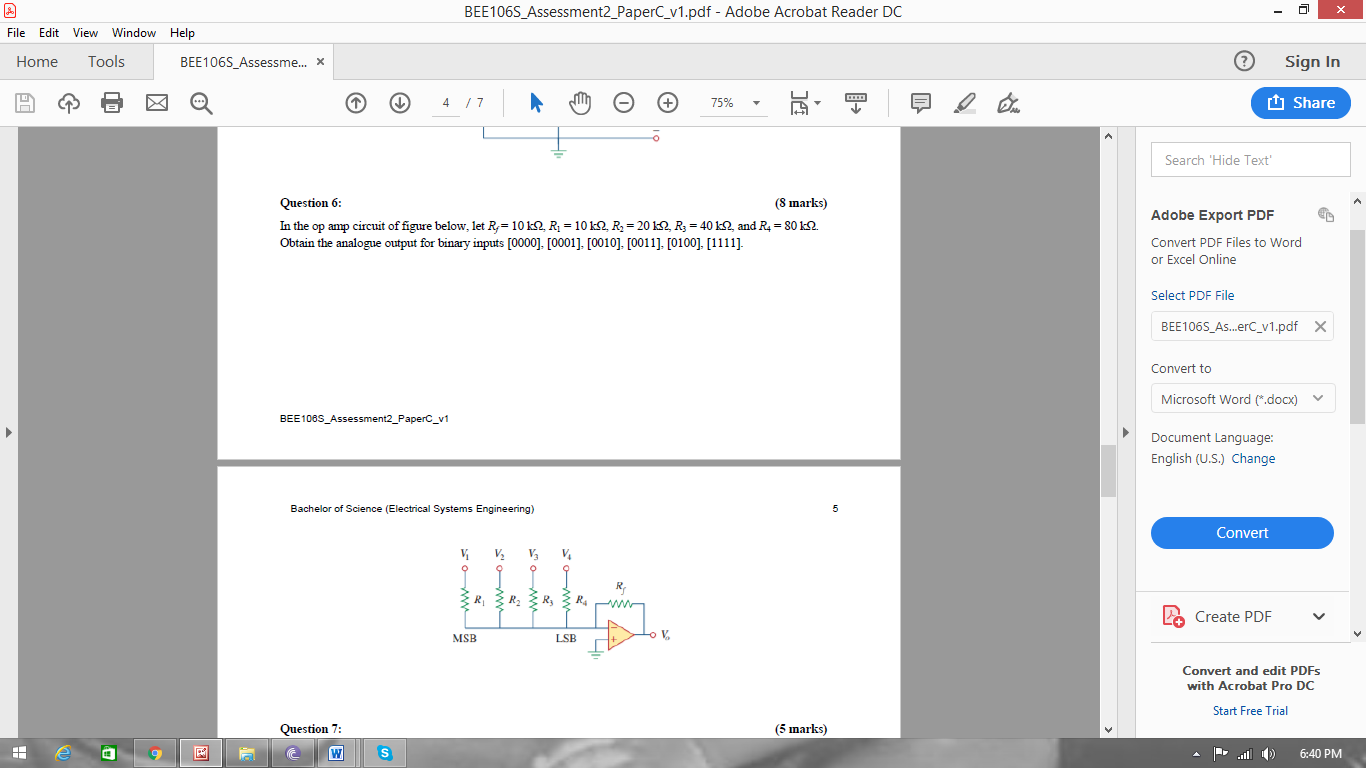Zoom out using the minus icon

click(624, 102)
